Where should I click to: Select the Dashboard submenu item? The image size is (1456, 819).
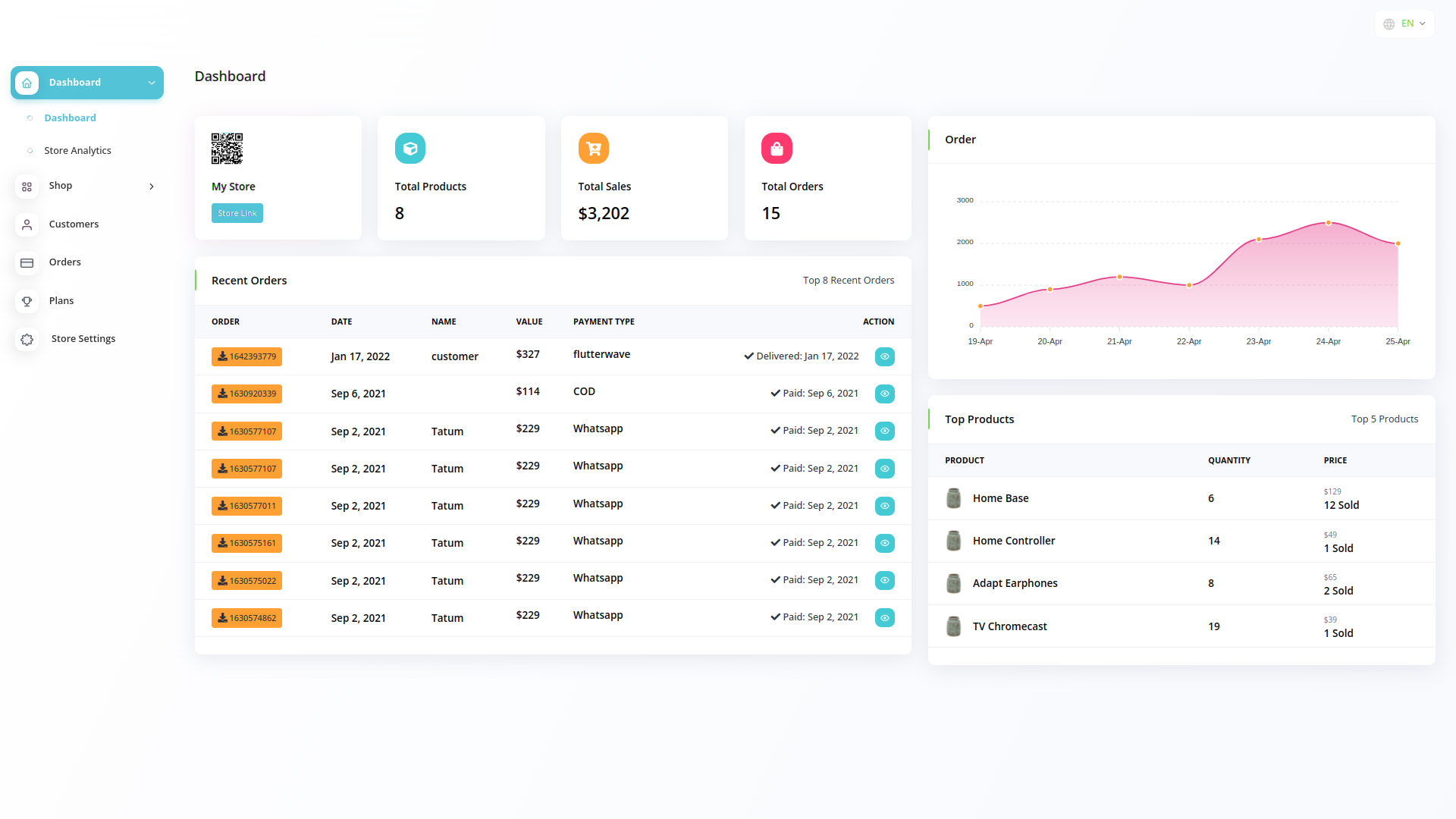tap(70, 118)
